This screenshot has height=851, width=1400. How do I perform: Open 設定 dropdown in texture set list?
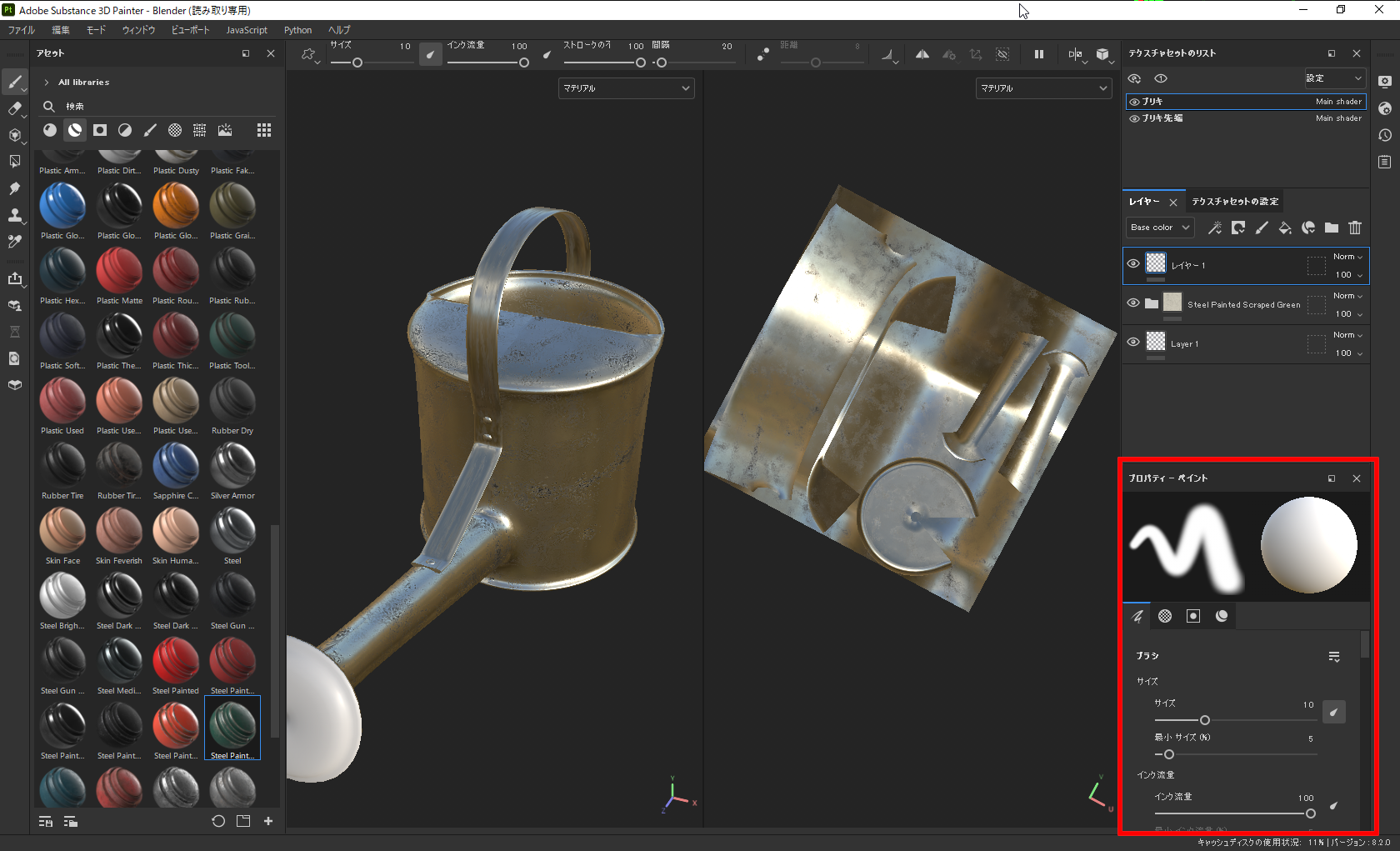(1334, 78)
